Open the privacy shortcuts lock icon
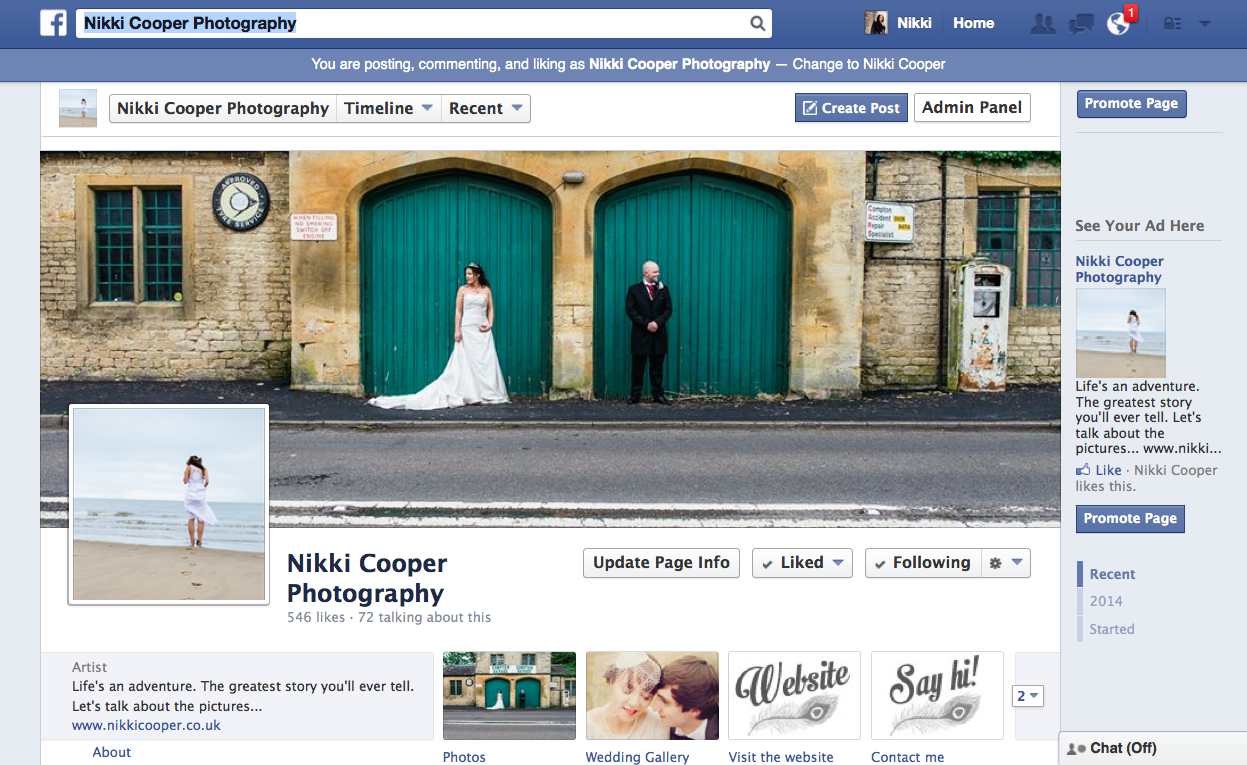 pyautogui.click(x=1172, y=23)
